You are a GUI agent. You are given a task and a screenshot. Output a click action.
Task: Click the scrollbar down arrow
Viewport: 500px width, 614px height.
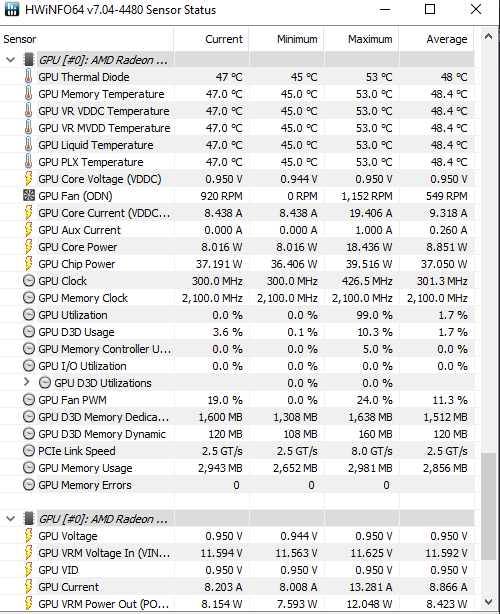(x=488, y=601)
